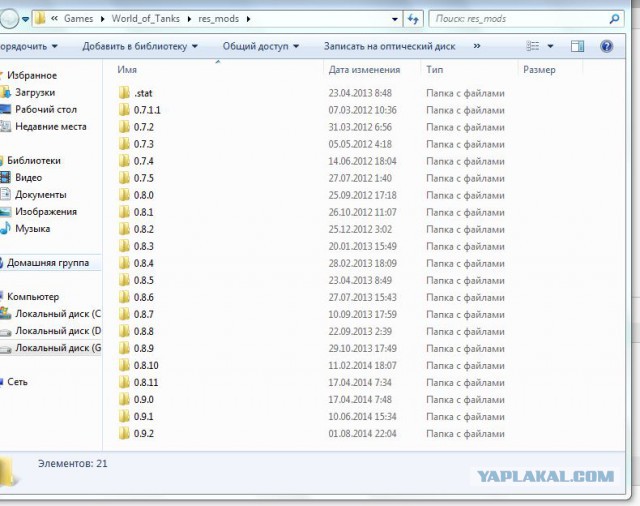640x506 pixels.
Task: Show hidden path levels chevron
Action: (54, 19)
